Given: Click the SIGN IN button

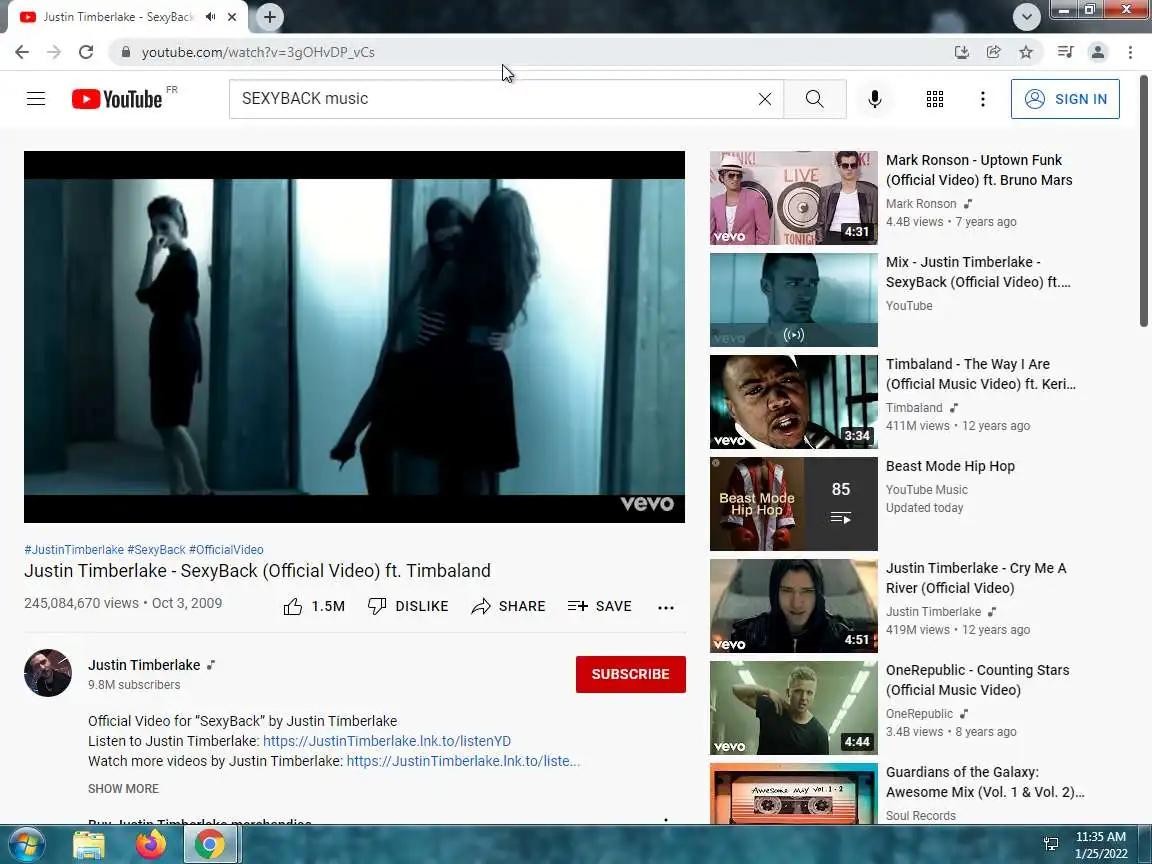Looking at the screenshot, I should point(1065,98).
